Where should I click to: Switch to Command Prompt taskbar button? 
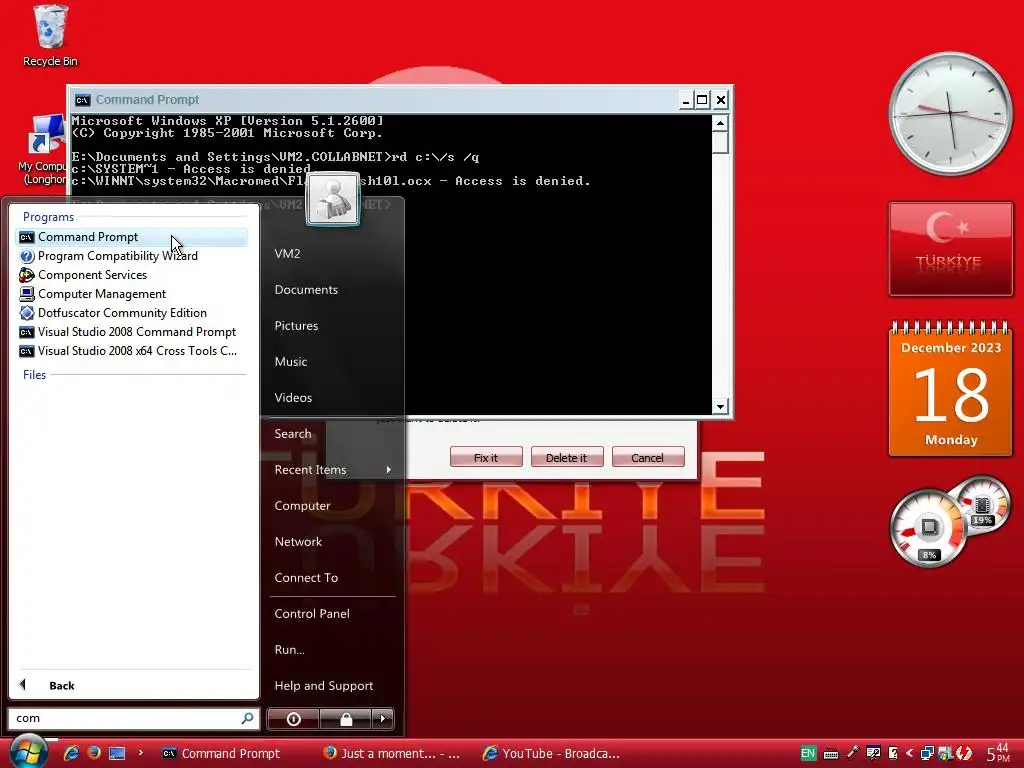tap(222, 754)
